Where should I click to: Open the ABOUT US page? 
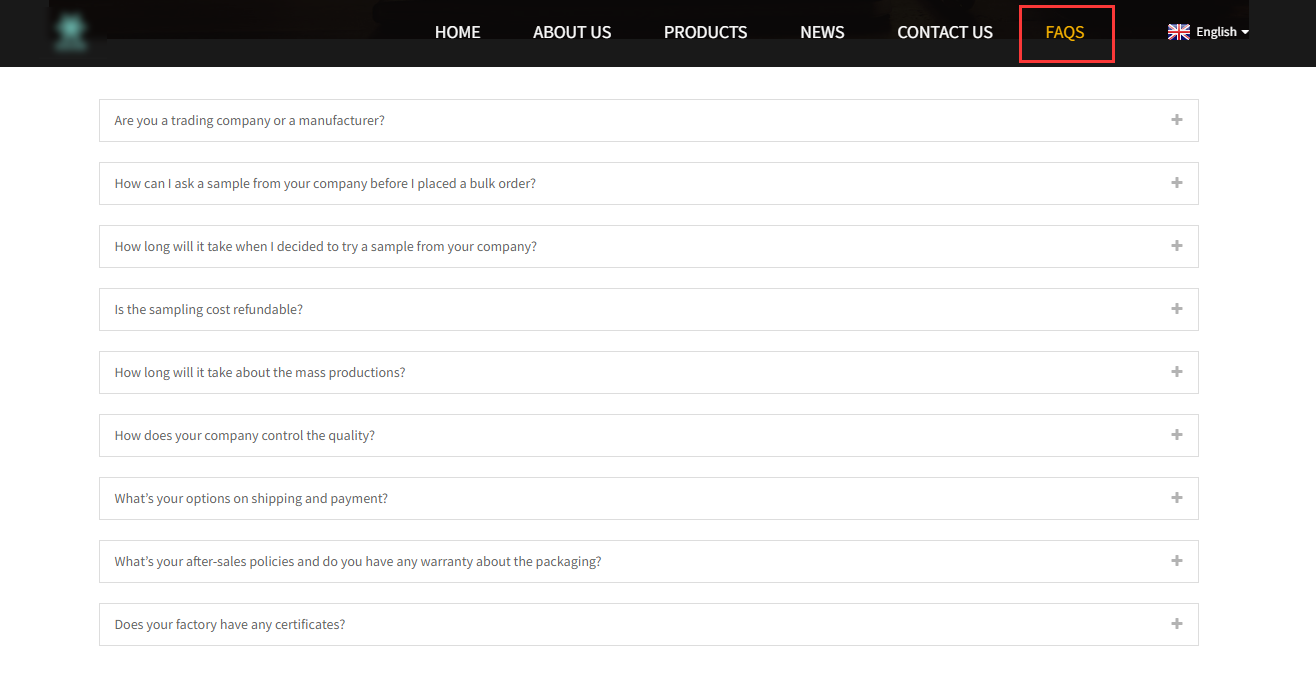pyautogui.click(x=572, y=32)
